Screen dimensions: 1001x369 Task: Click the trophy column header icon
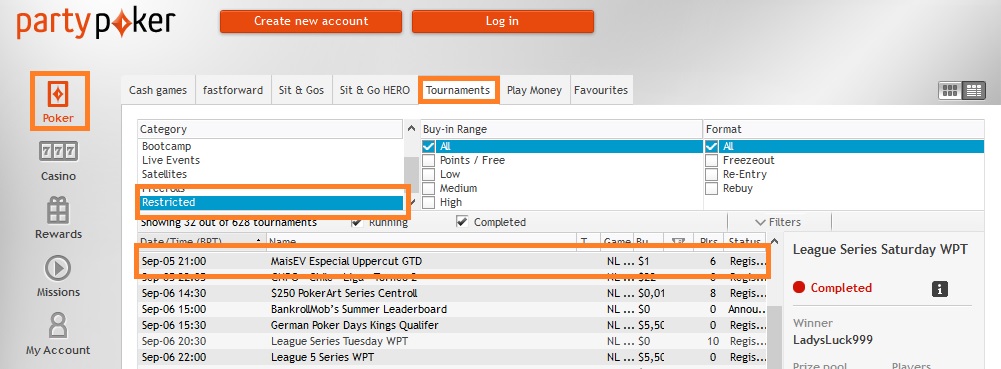(x=678, y=241)
